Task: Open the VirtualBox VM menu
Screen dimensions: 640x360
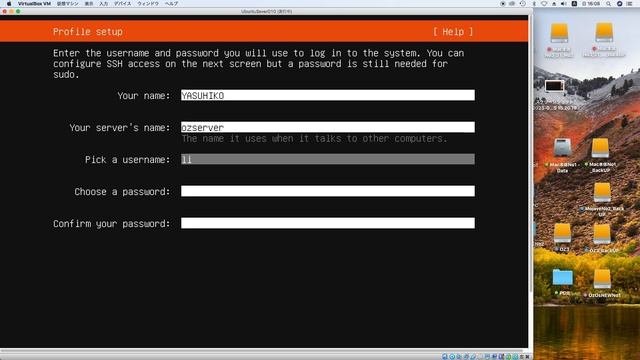Action: coord(34,3)
